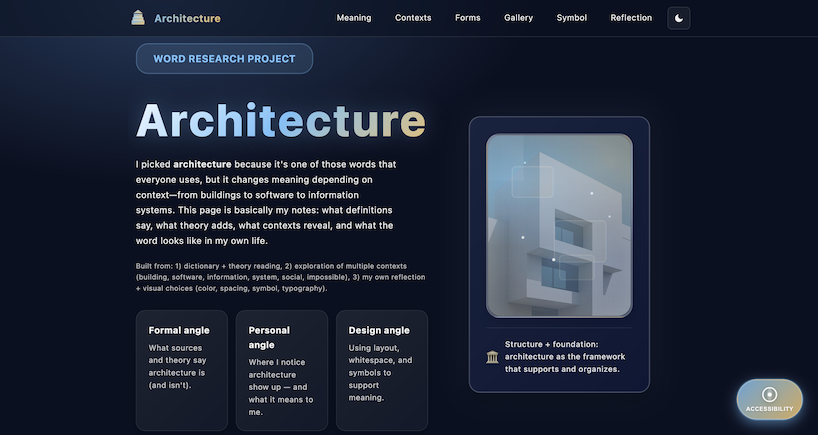This screenshot has height=435, width=818.
Task: Click the Architecture site title text
Action: point(187,18)
